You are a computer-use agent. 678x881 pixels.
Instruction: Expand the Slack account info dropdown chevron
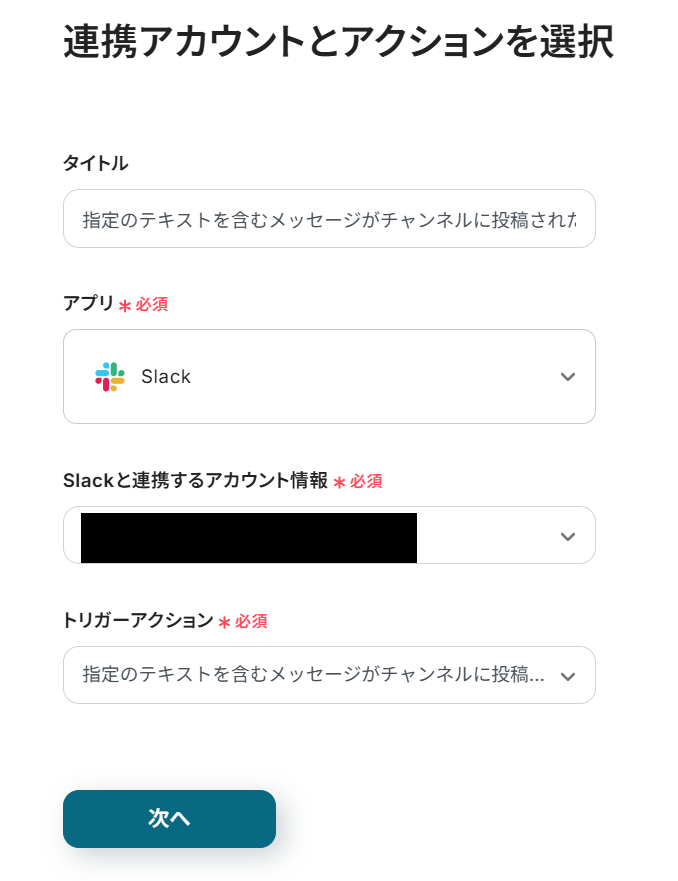[x=568, y=536]
